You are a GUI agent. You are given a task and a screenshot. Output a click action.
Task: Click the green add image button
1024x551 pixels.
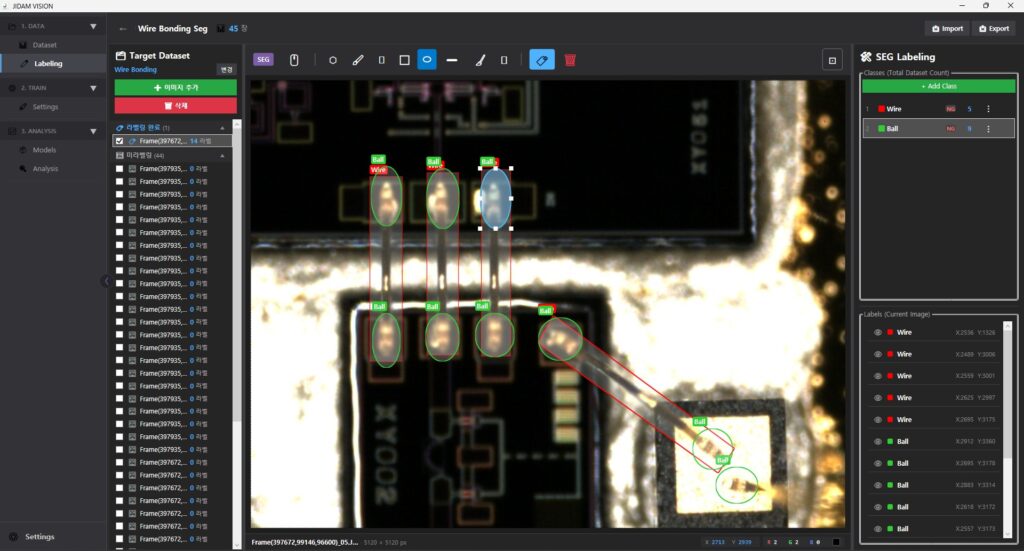(x=176, y=87)
